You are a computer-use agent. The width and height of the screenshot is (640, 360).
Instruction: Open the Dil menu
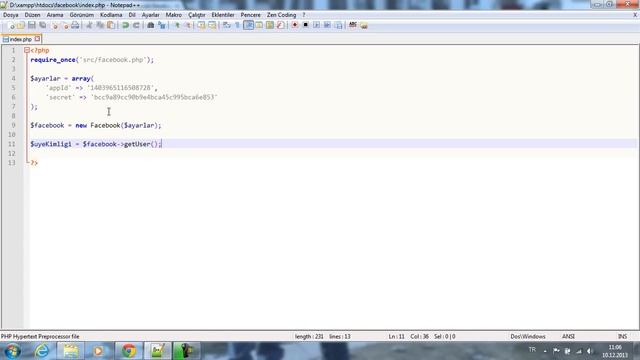click(132, 15)
